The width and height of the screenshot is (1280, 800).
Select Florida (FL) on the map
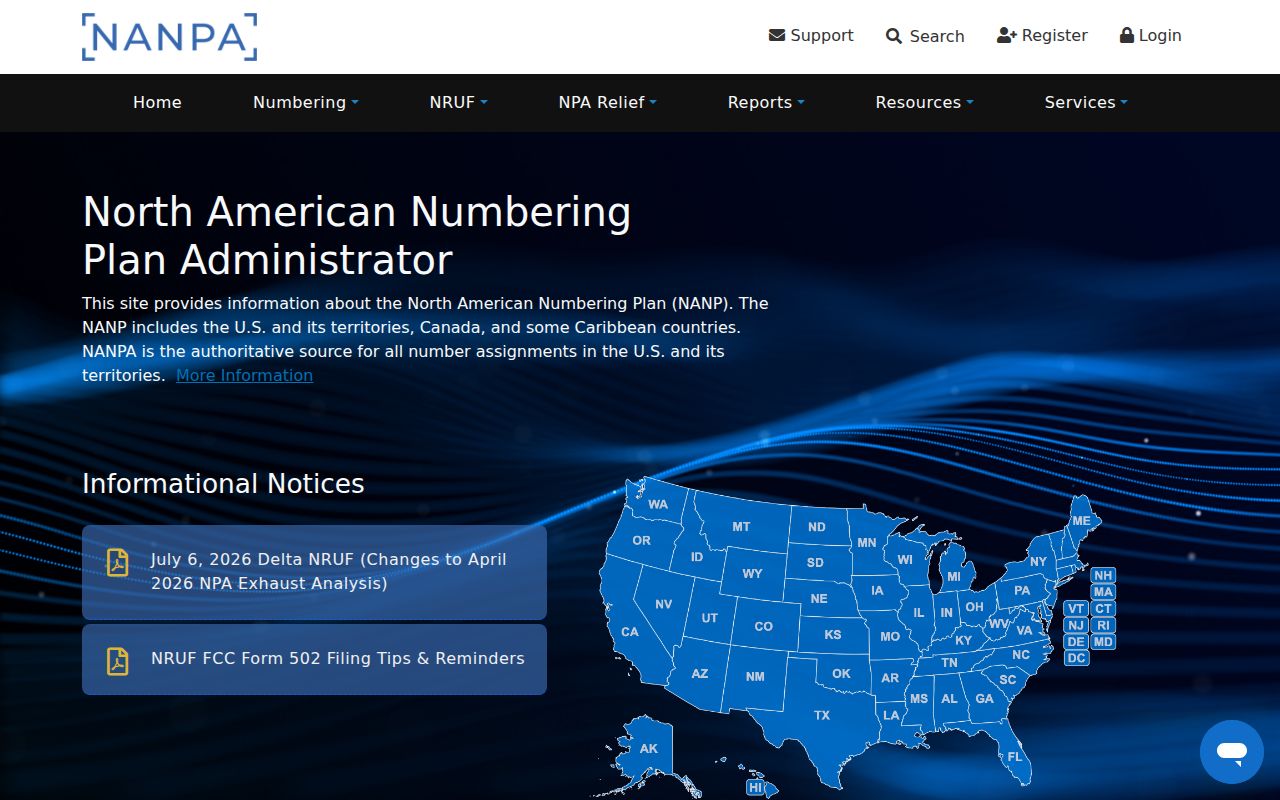[1015, 756]
